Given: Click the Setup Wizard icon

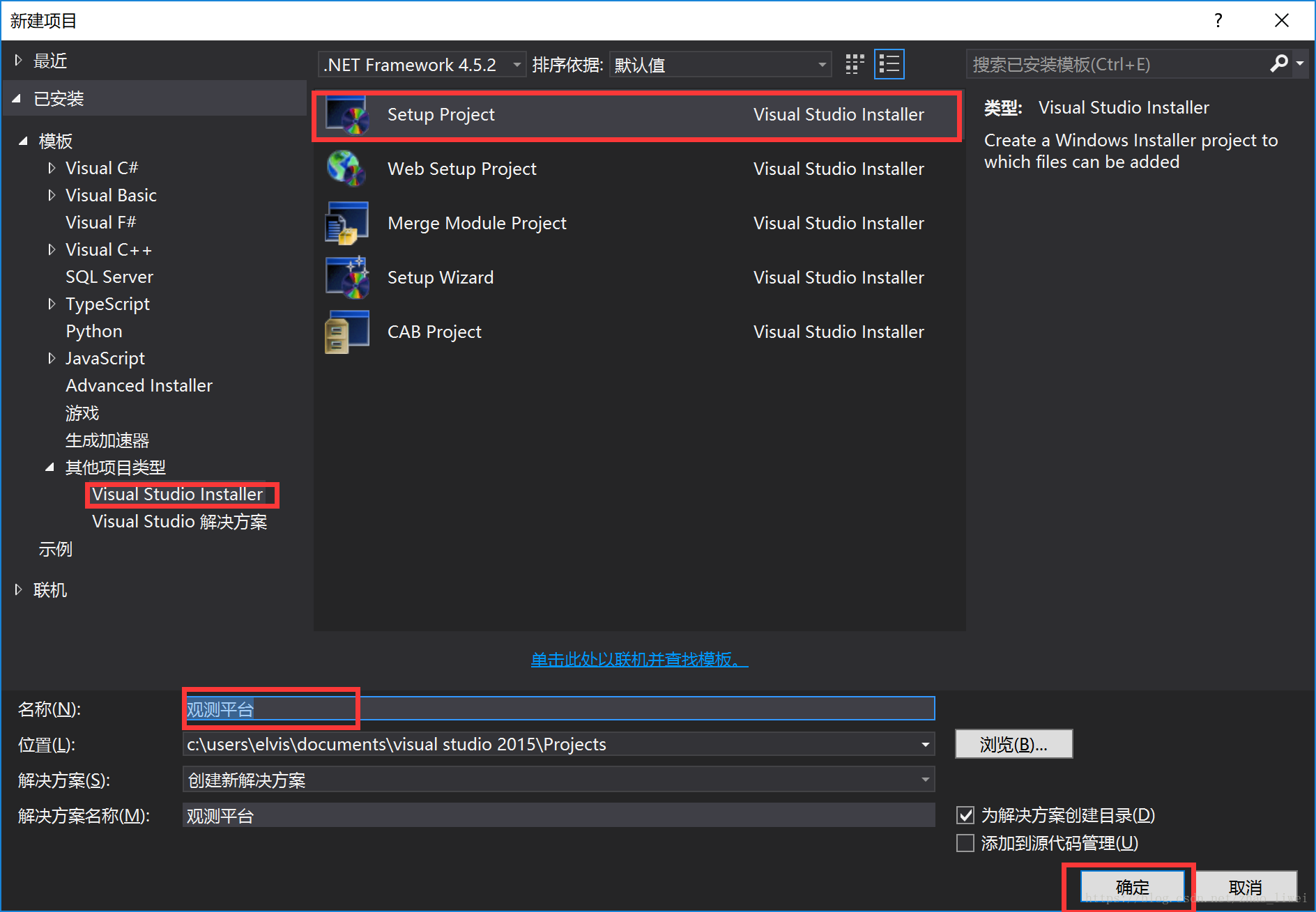Looking at the screenshot, I should [x=347, y=277].
